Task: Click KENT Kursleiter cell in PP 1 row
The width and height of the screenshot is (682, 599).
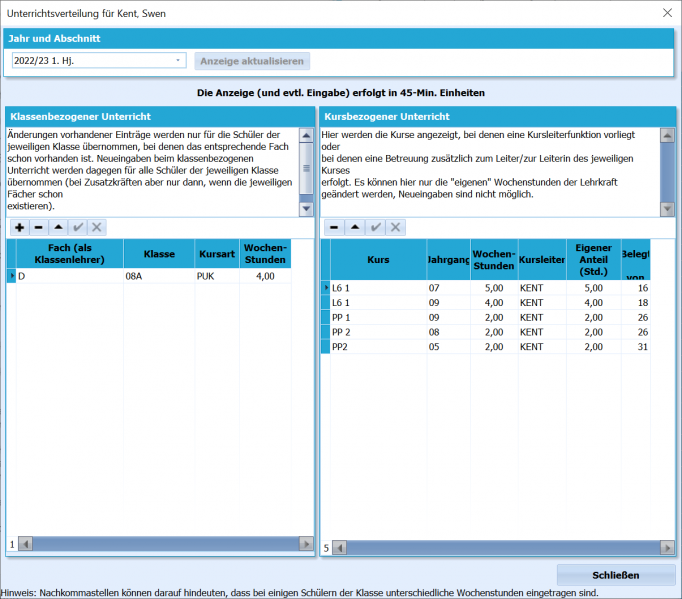Action: click(542, 318)
